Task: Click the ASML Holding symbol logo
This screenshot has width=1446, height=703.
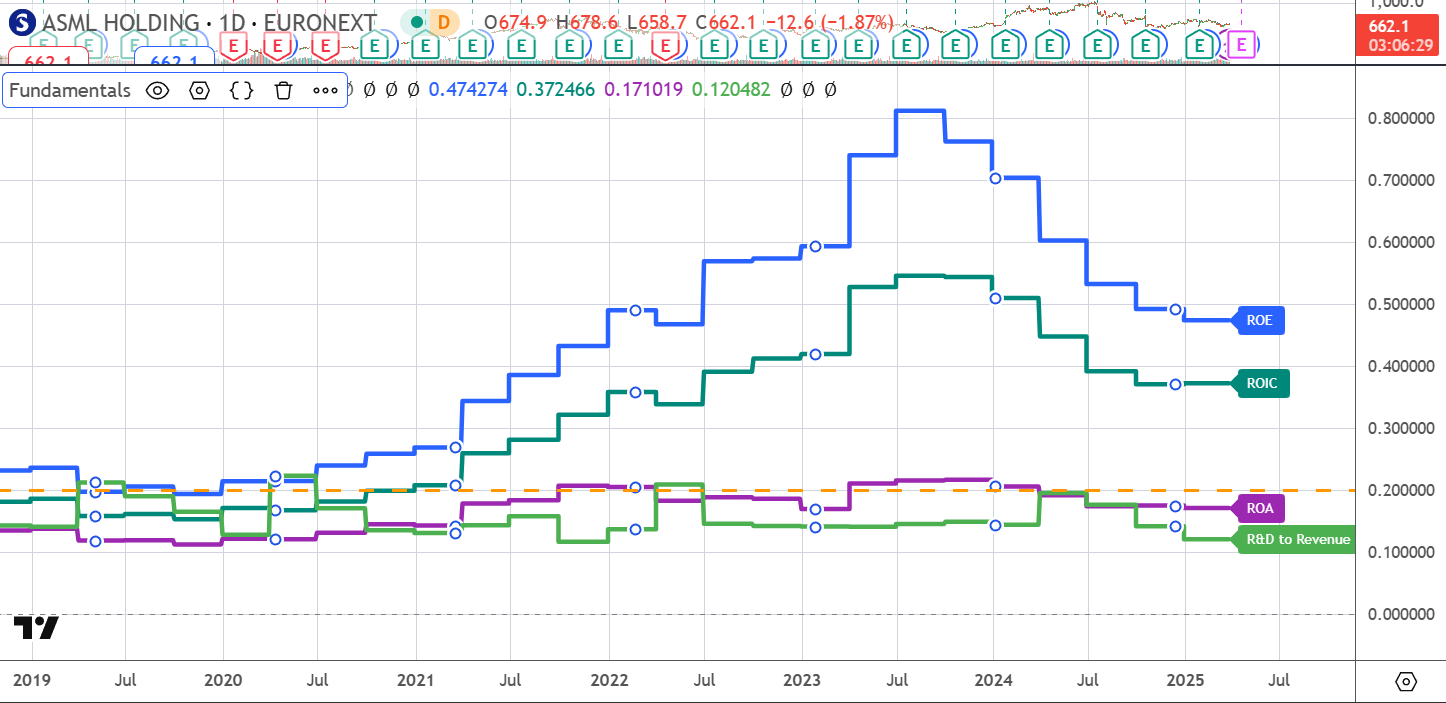Action: click(23, 21)
